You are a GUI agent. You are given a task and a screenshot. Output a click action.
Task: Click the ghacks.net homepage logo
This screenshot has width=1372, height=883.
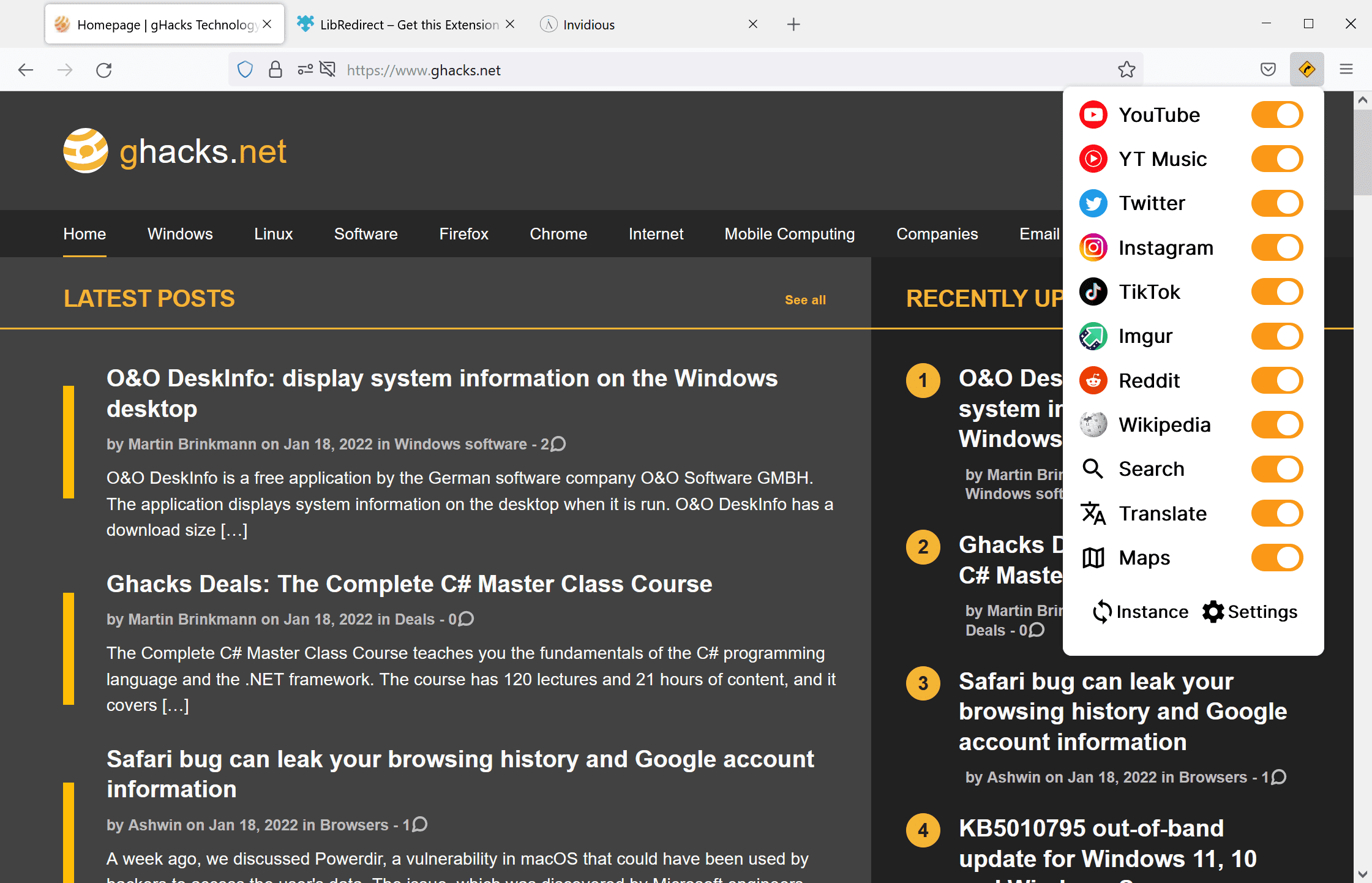175,151
